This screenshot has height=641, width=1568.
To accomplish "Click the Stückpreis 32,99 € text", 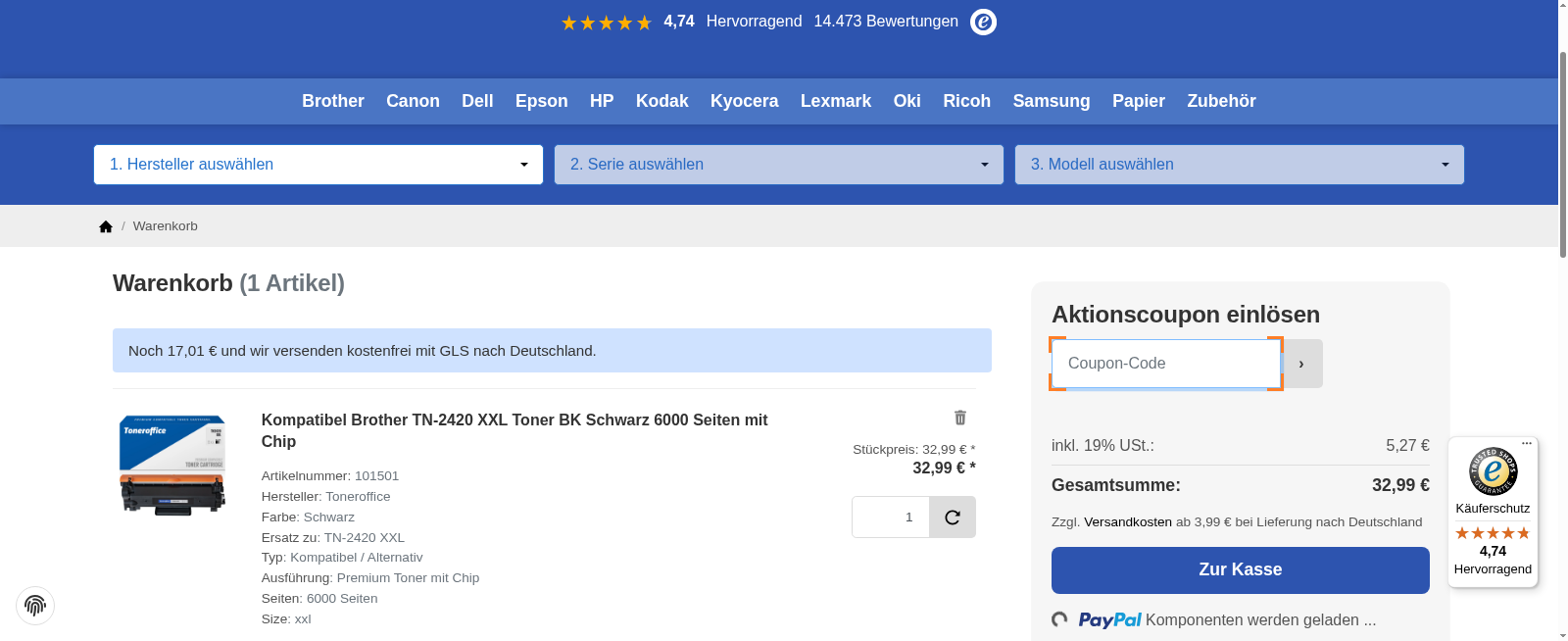I will click(x=914, y=450).
